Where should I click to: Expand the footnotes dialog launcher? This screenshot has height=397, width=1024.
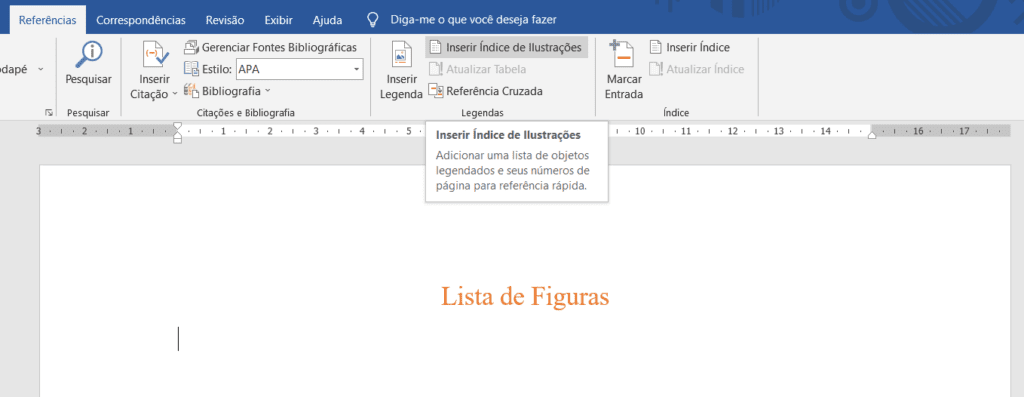click(x=48, y=113)
